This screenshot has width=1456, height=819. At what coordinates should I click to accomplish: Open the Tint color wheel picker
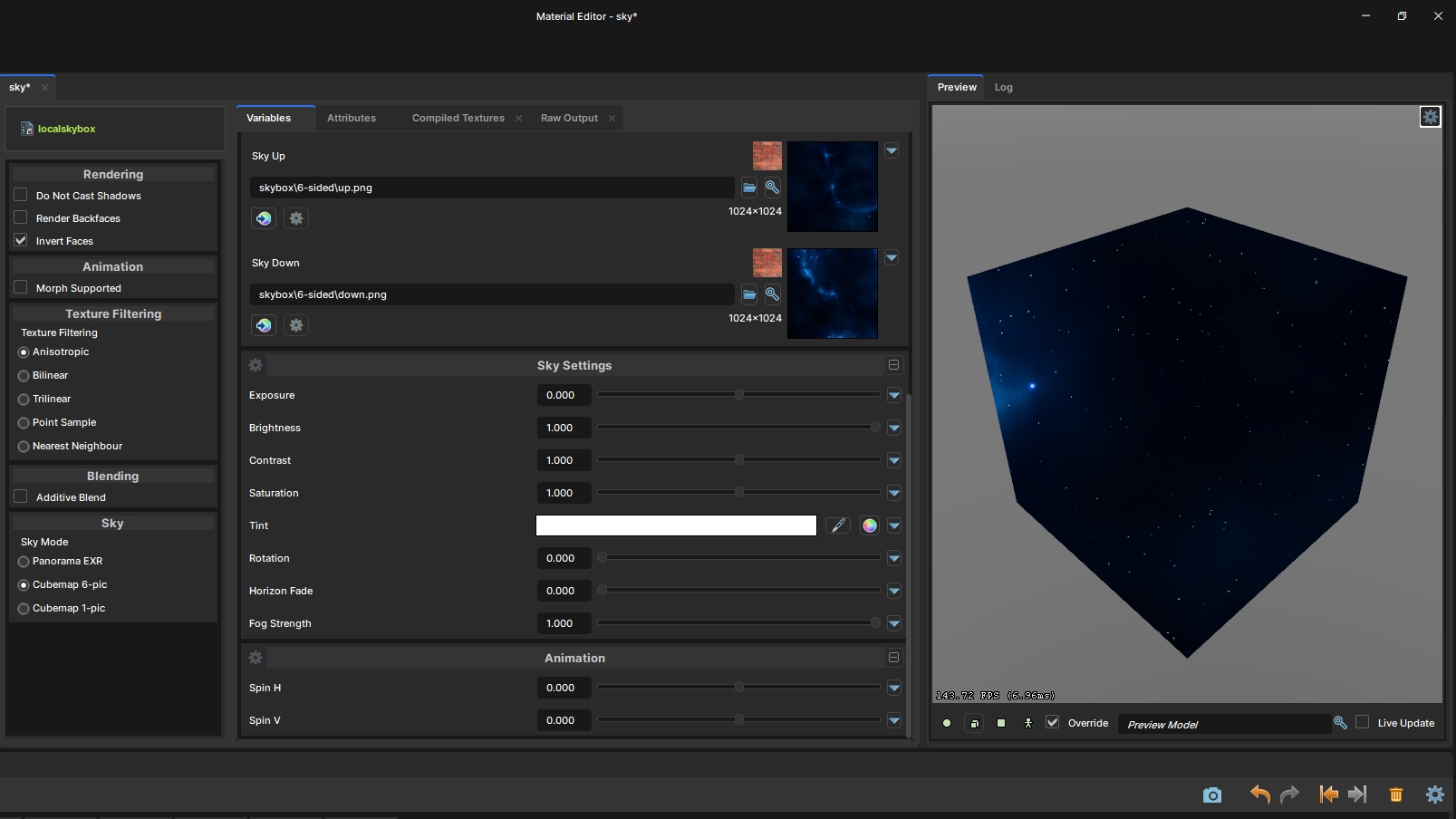coord(870,525)
